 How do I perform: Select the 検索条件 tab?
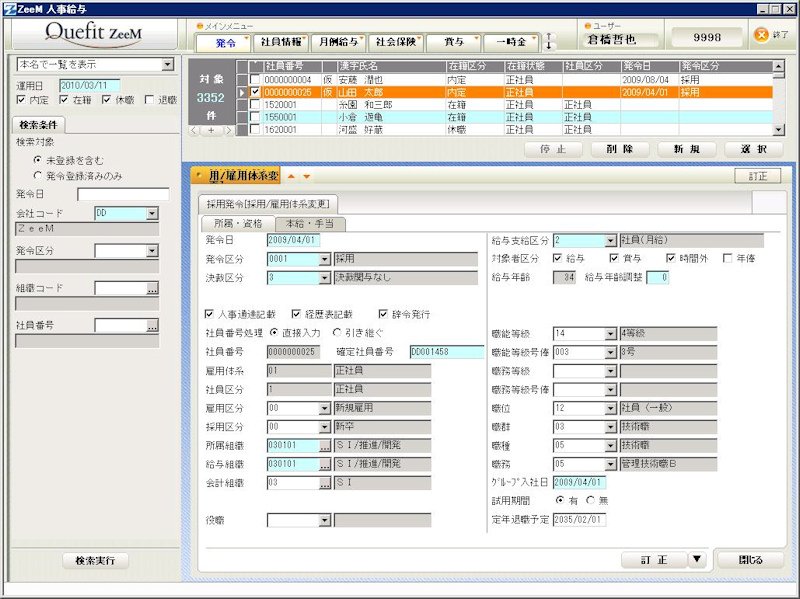(38, 124)
